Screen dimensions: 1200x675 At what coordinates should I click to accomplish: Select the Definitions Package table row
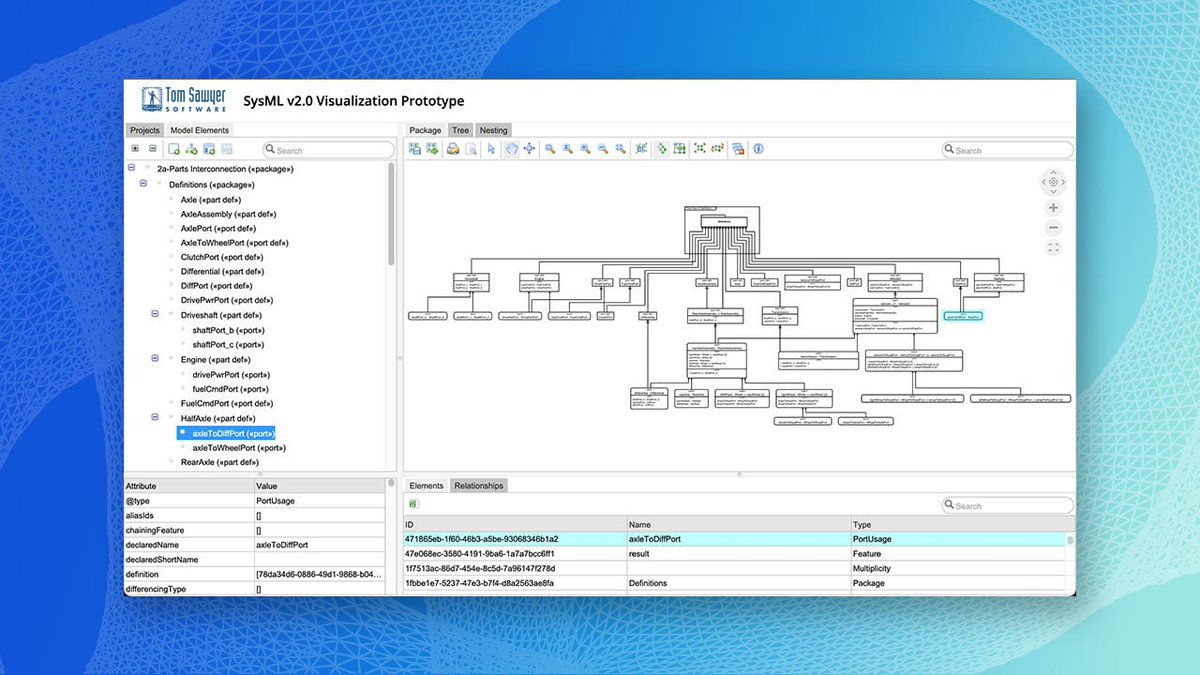pyautogui.click(x=735, y=583)
